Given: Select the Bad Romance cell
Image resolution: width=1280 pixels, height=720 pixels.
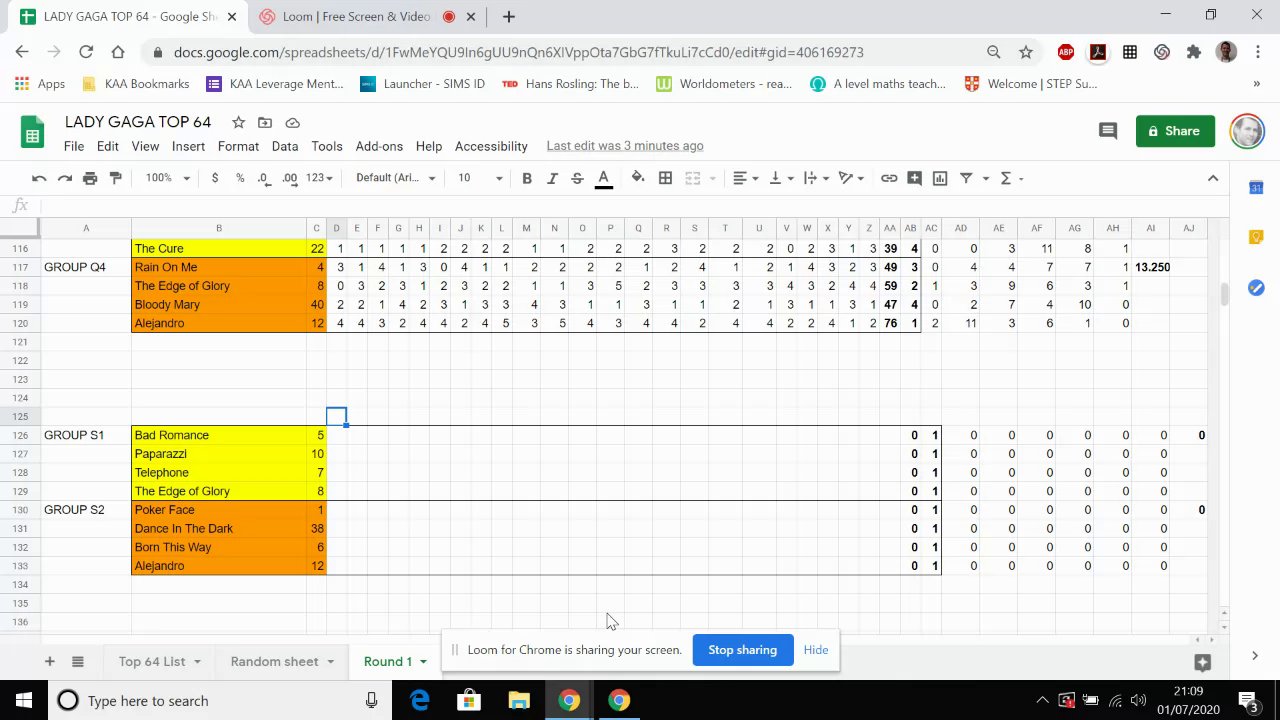Looking at the screenshot, I should [x=219, y=435].
